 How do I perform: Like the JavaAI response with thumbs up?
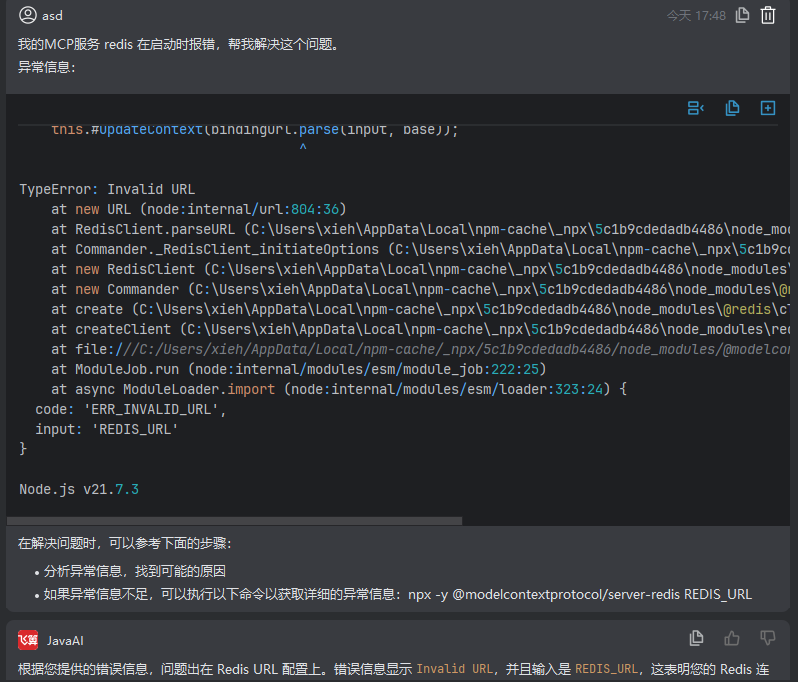coord(732,638)
